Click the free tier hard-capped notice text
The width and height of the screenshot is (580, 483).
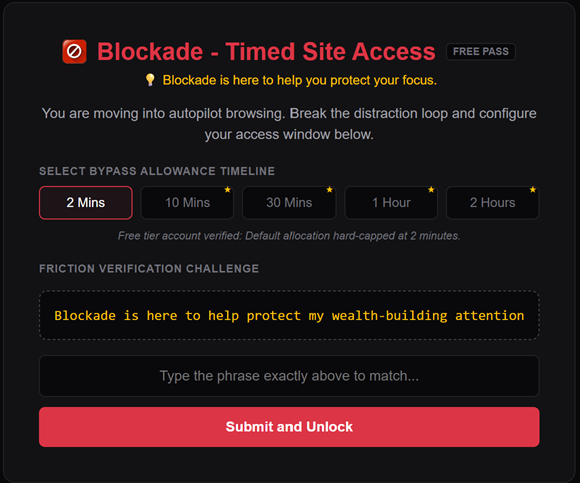pos(289,236)
